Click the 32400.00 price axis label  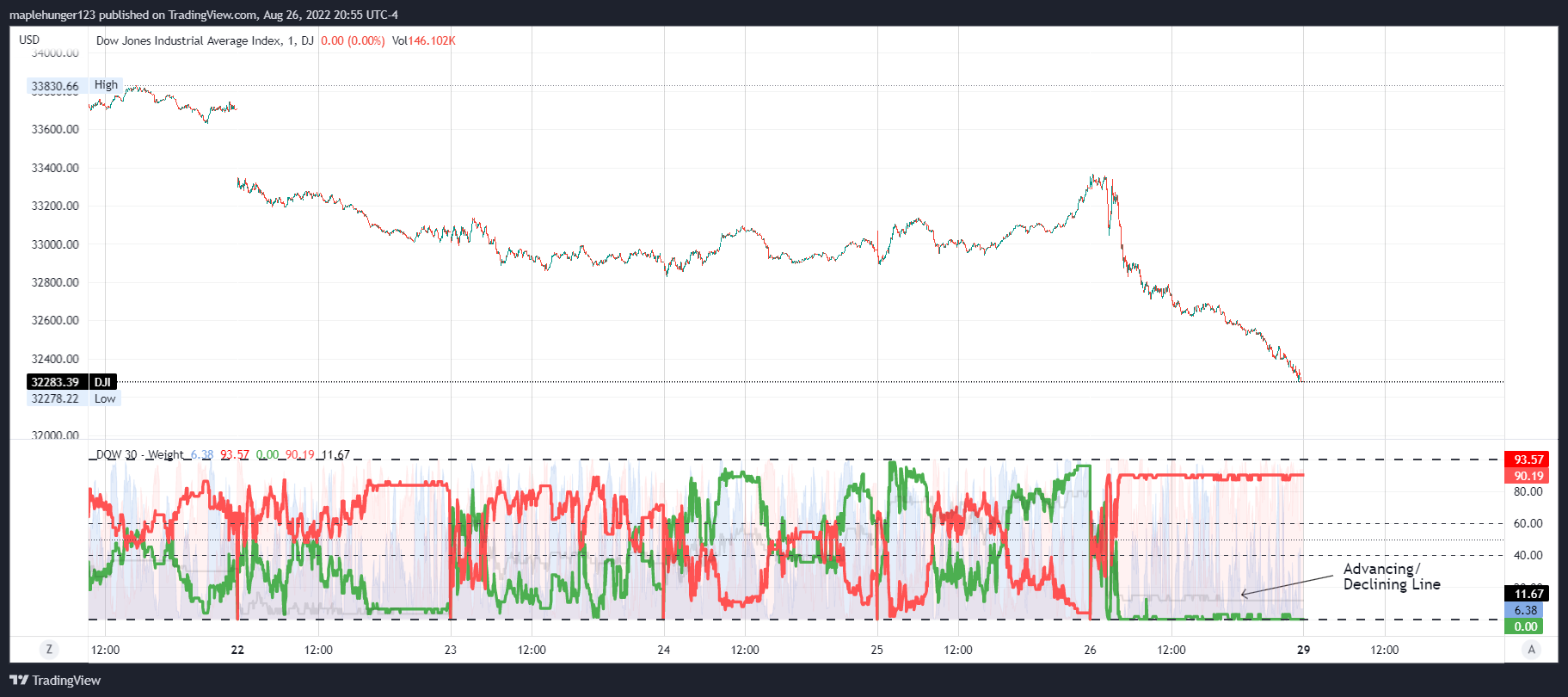[55, 359]
